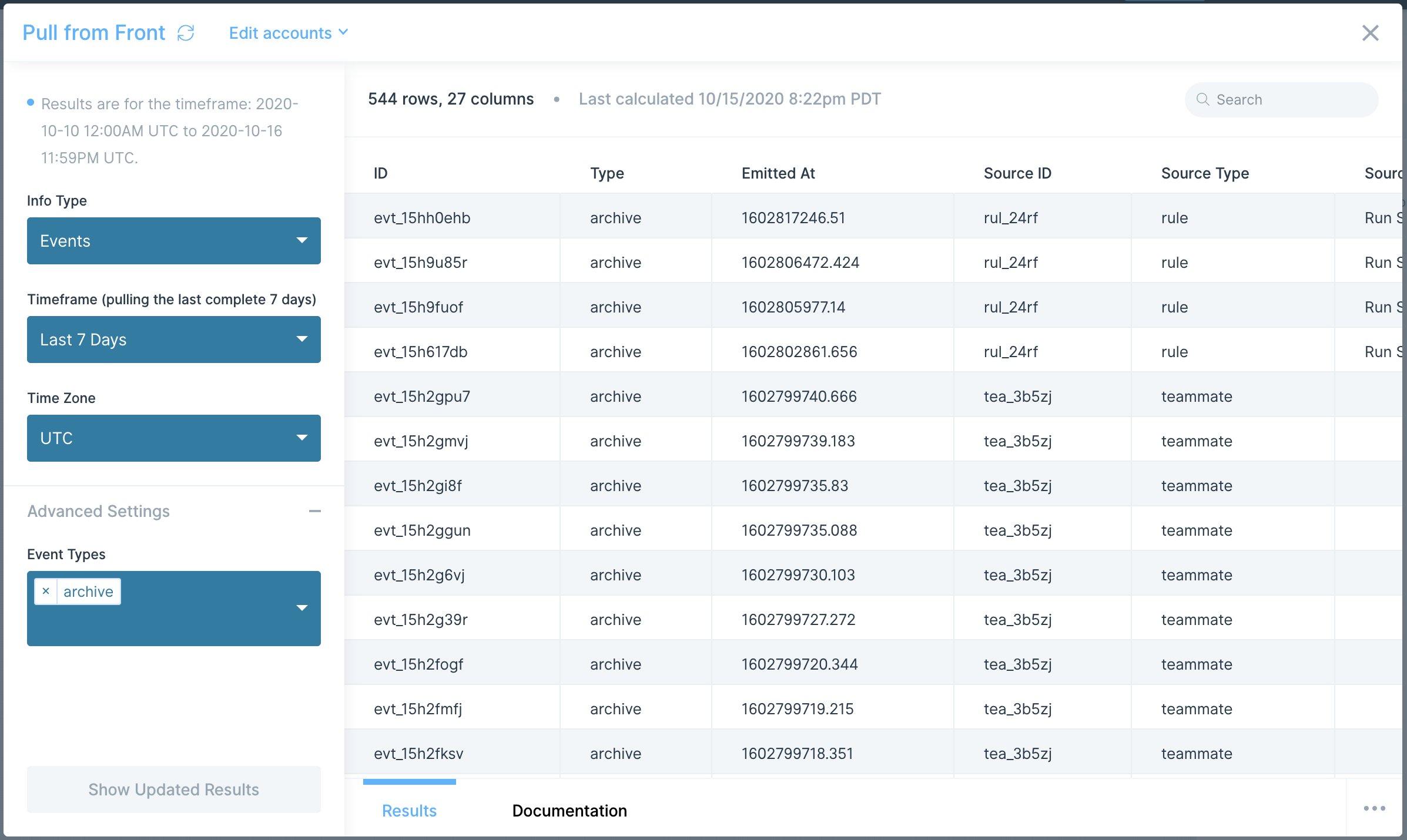
Task: Click the Pull from Front title
Action: tap(94, 33)
